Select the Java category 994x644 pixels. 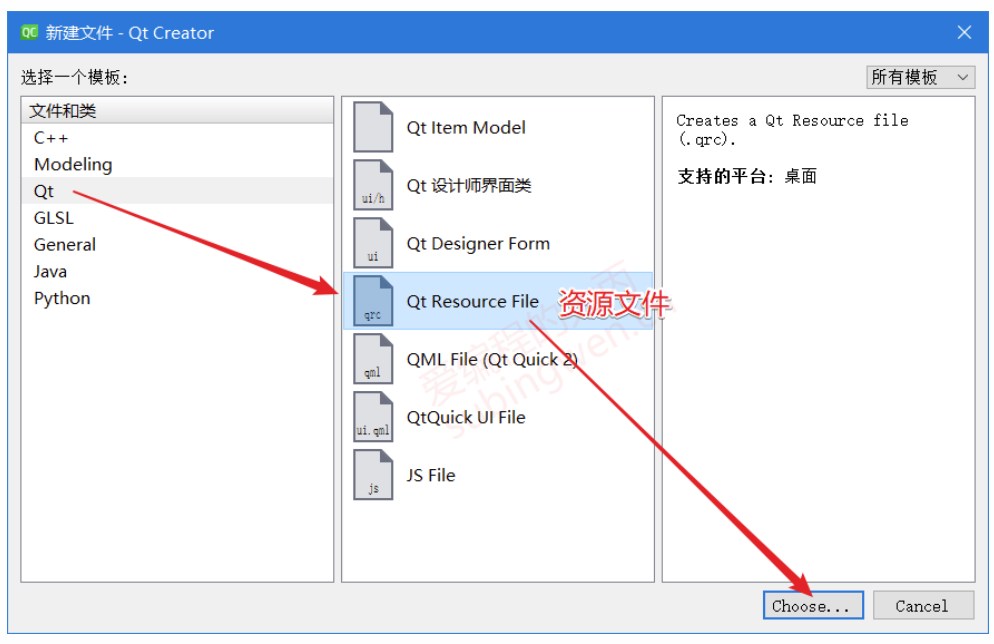(x=177, y=271)
